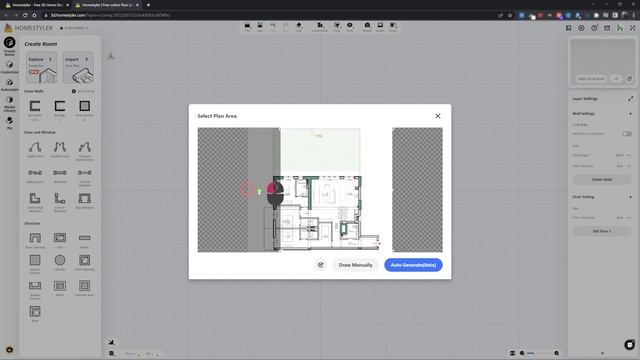Select the Corner Window tool

(60, 202)
